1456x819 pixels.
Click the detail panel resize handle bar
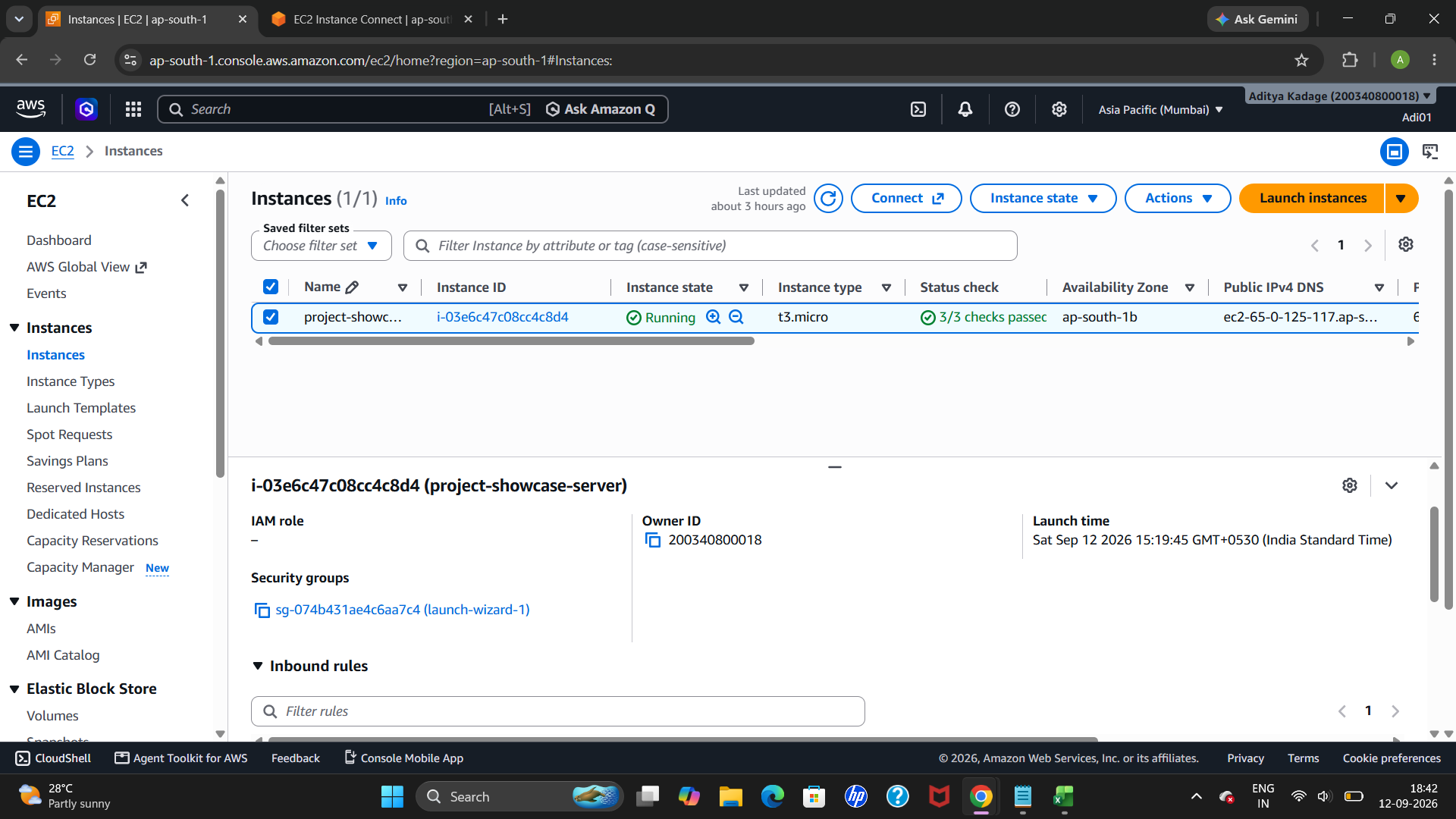point(835,467)
